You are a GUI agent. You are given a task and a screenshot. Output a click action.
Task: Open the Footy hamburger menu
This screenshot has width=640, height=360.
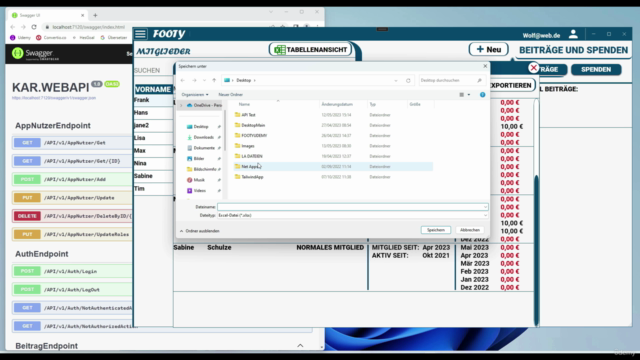click(140, 34)
